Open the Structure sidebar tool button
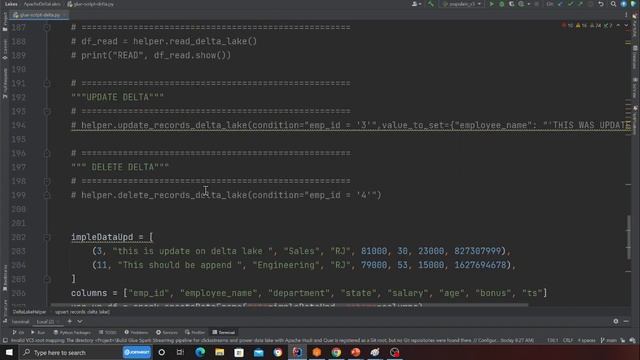The image size is (640, 360). tap(5, 310)
